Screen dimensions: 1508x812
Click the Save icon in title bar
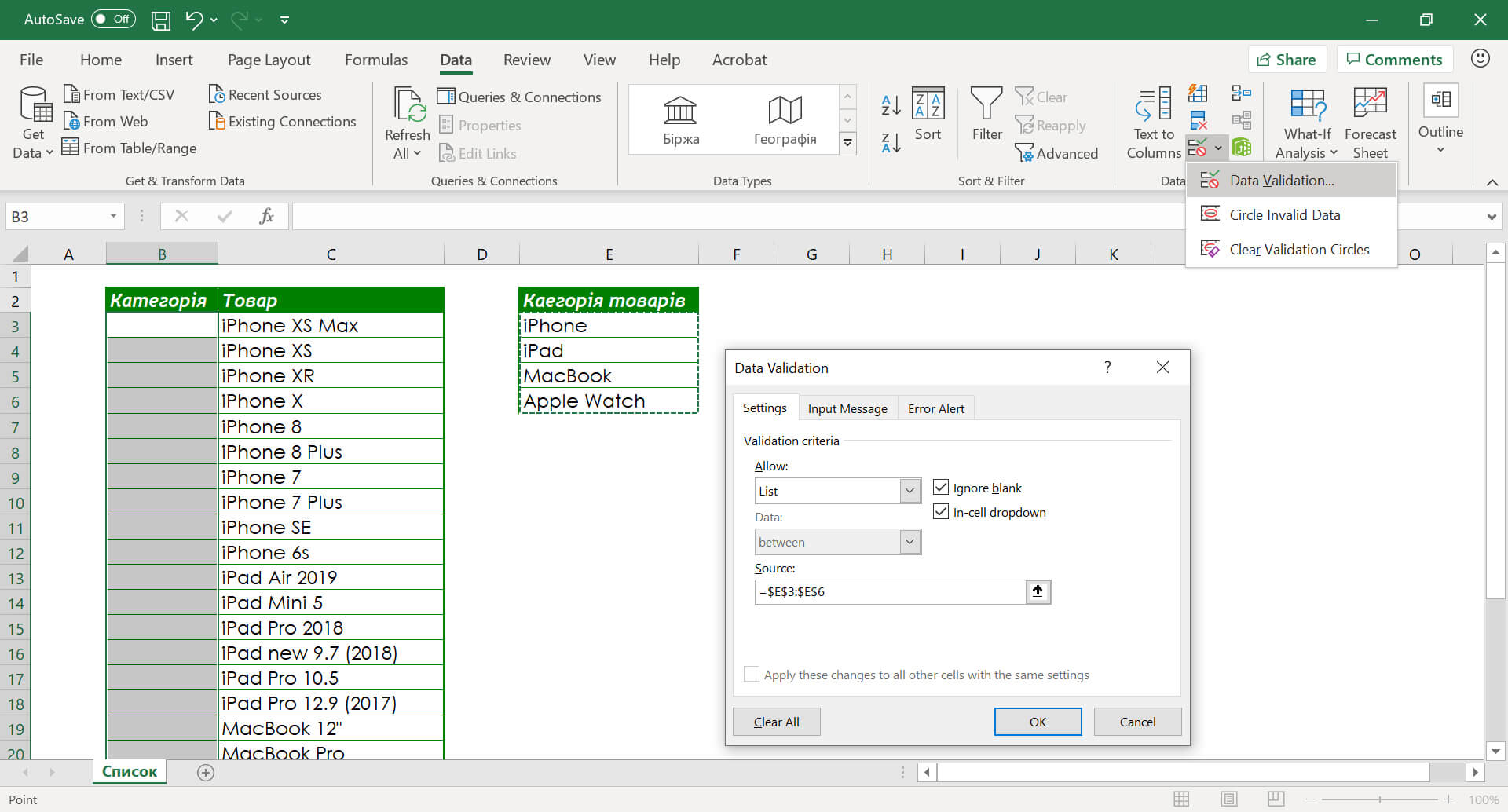point(161,20)
